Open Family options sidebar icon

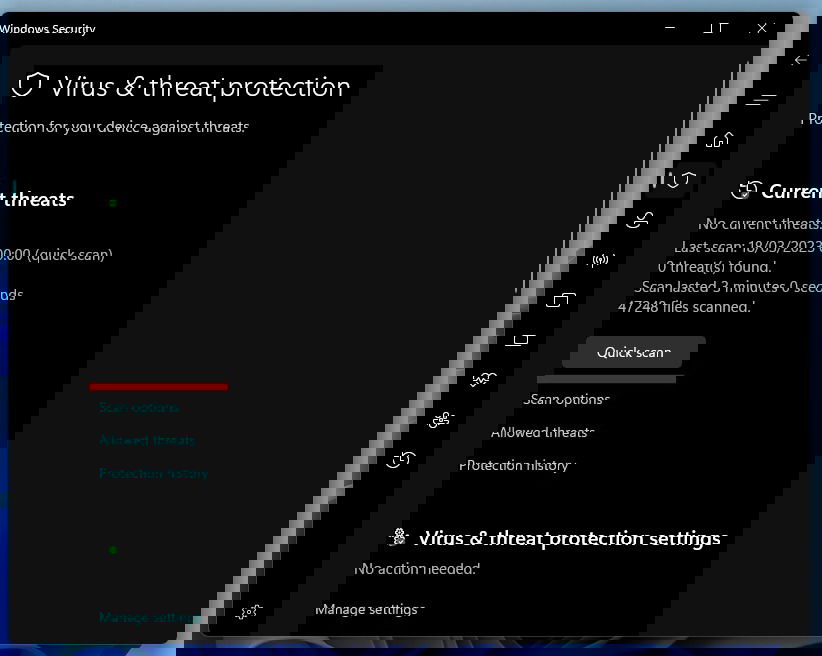pyautogui.click(x=441, y=420)
